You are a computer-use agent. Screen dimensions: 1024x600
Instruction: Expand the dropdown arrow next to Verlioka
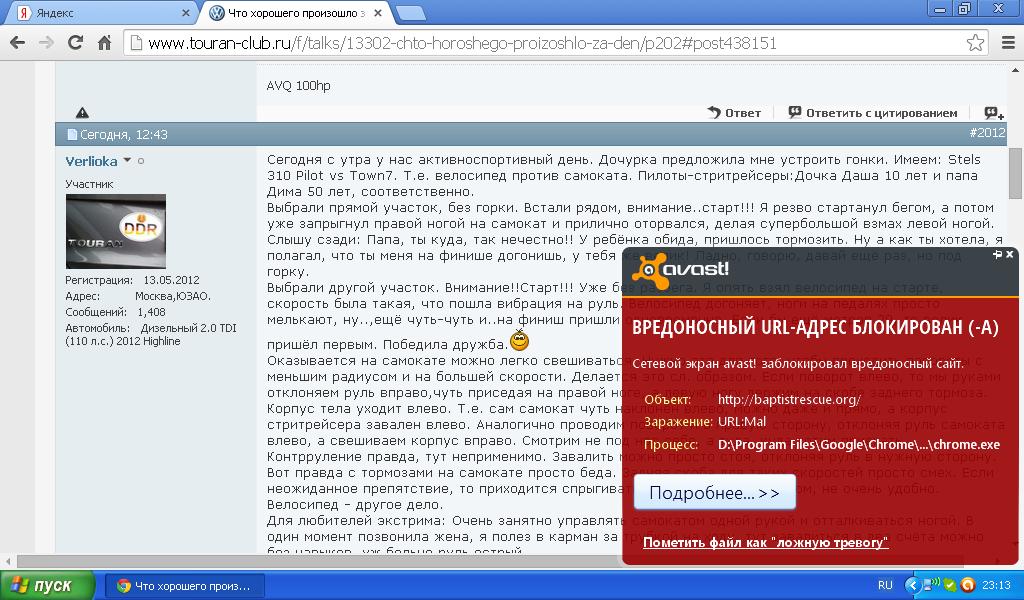[127, 160]
